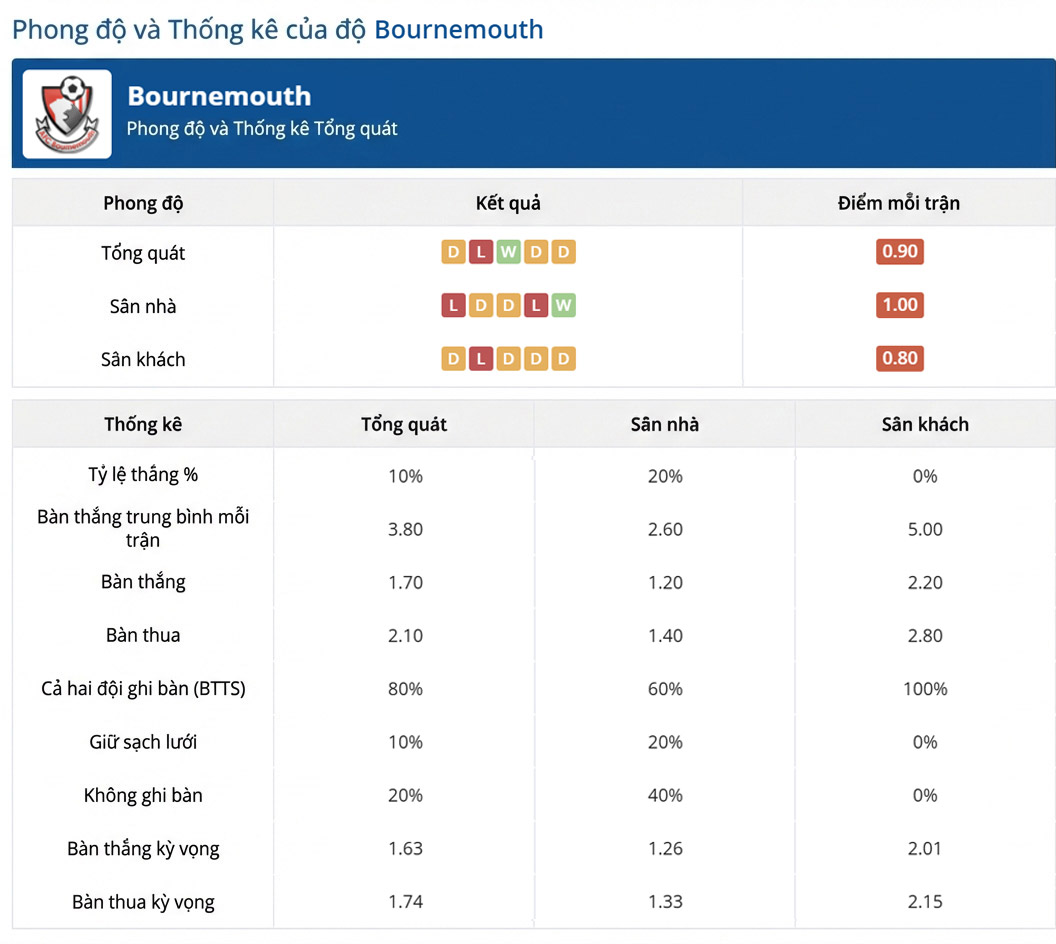The width and height of the screenshot is (1056, 944).
Task: Click the 100% BTTS away value
Action: [925, 689]
